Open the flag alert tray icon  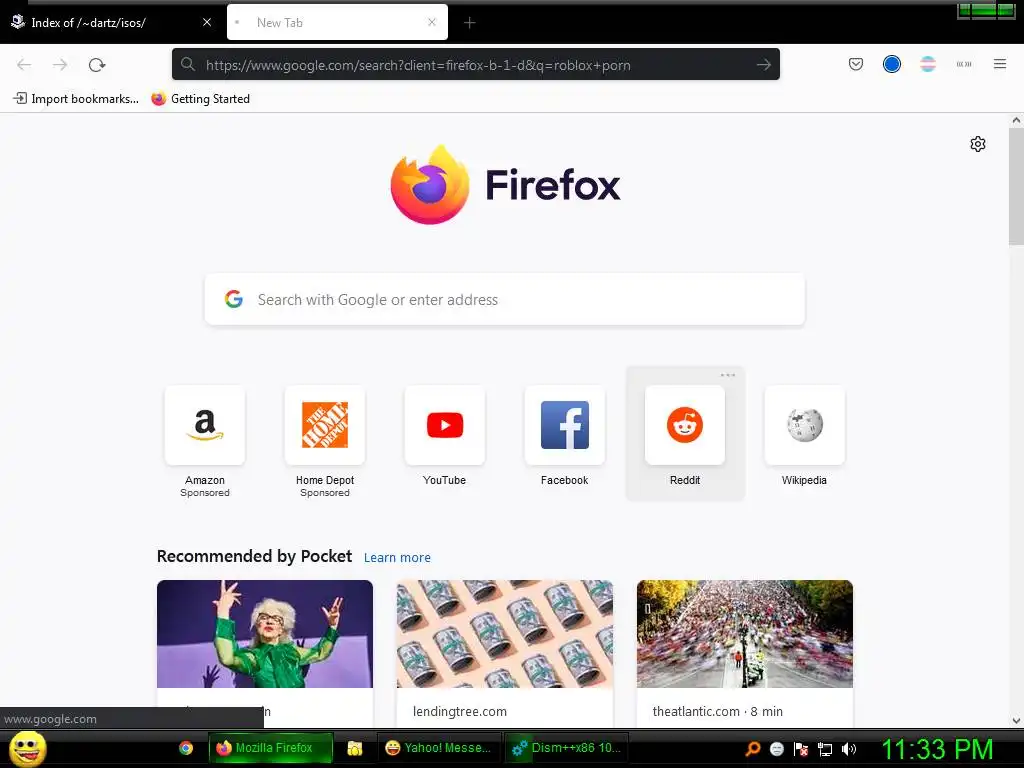(x=801, y=749)
